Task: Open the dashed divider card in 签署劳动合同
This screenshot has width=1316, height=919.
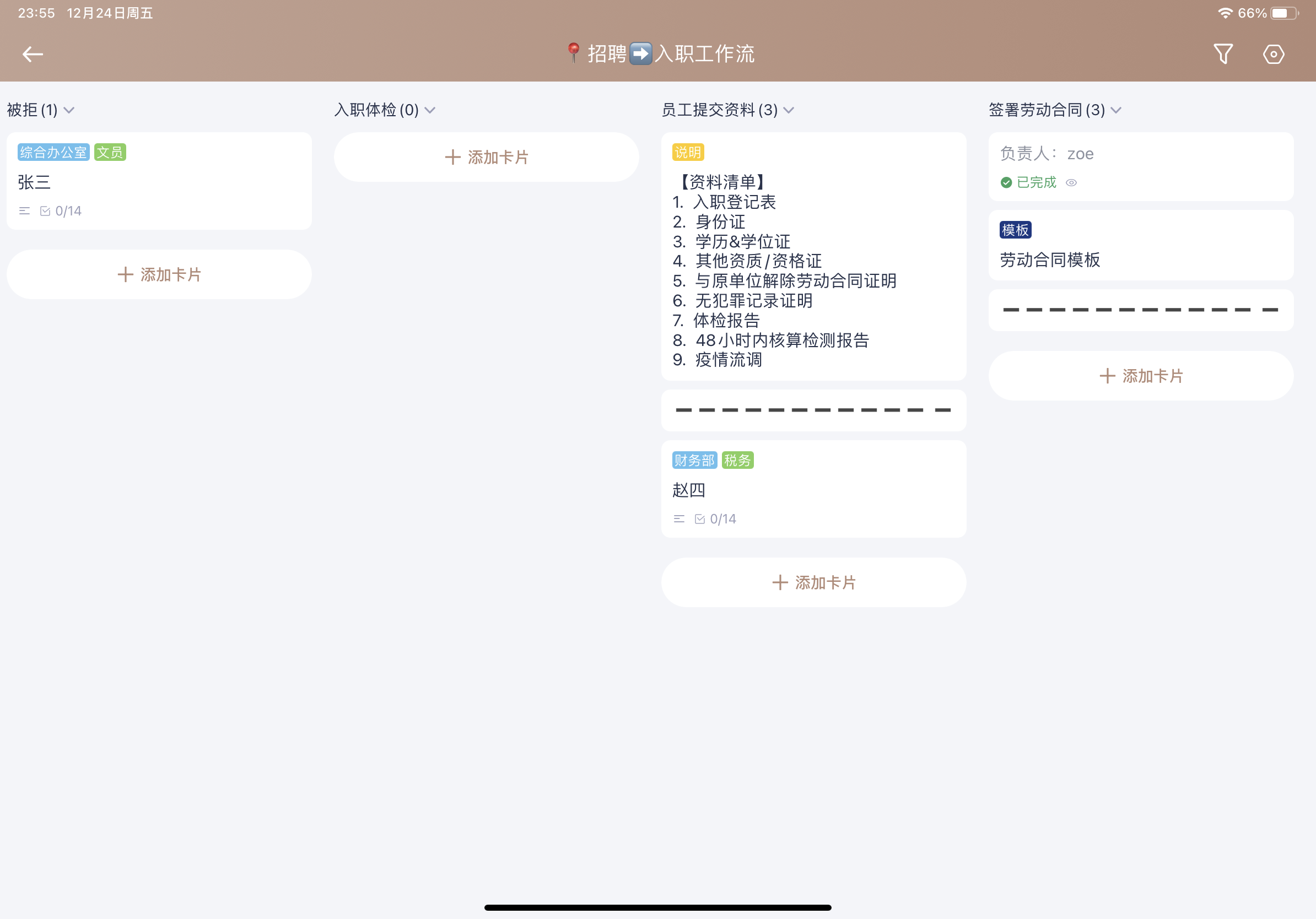Action: point(1141,310)
